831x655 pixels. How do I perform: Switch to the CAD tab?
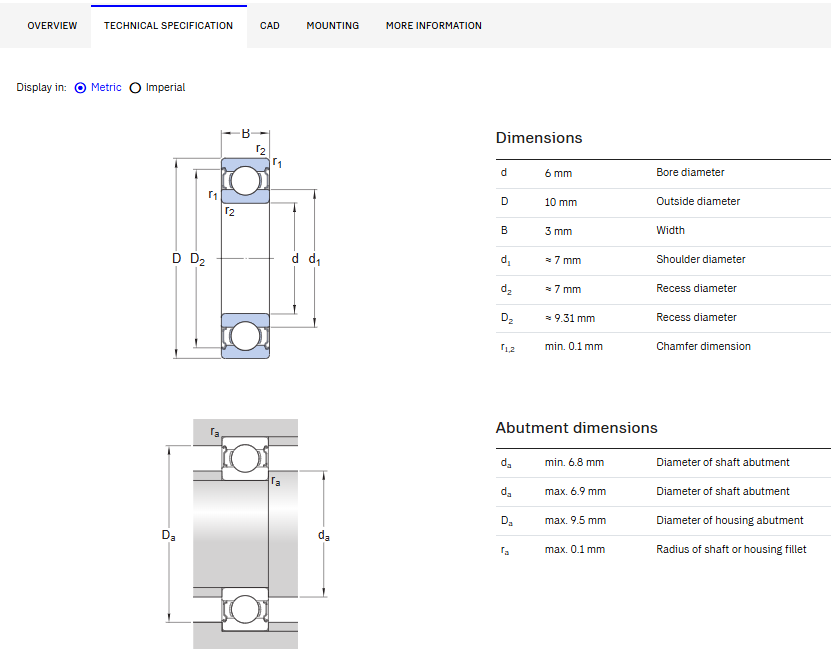[x=270, y=25]
